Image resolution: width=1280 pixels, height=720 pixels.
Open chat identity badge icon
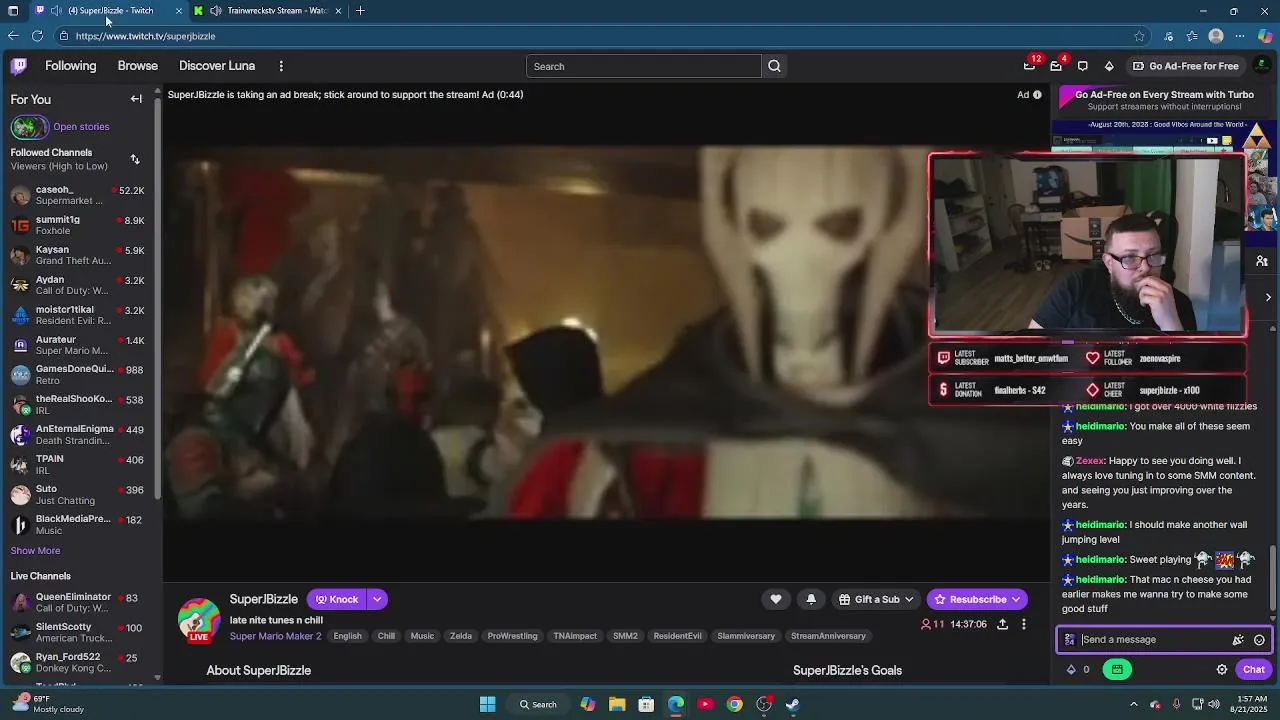tap(1070, 640)
